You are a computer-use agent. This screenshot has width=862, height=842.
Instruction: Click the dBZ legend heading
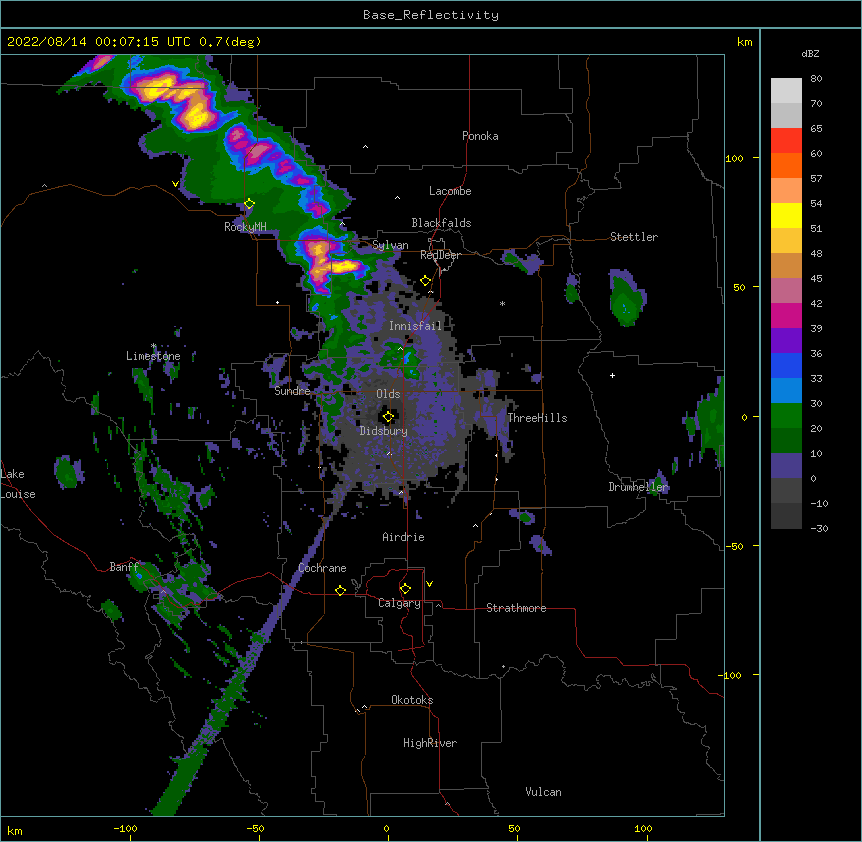(810, 54)
